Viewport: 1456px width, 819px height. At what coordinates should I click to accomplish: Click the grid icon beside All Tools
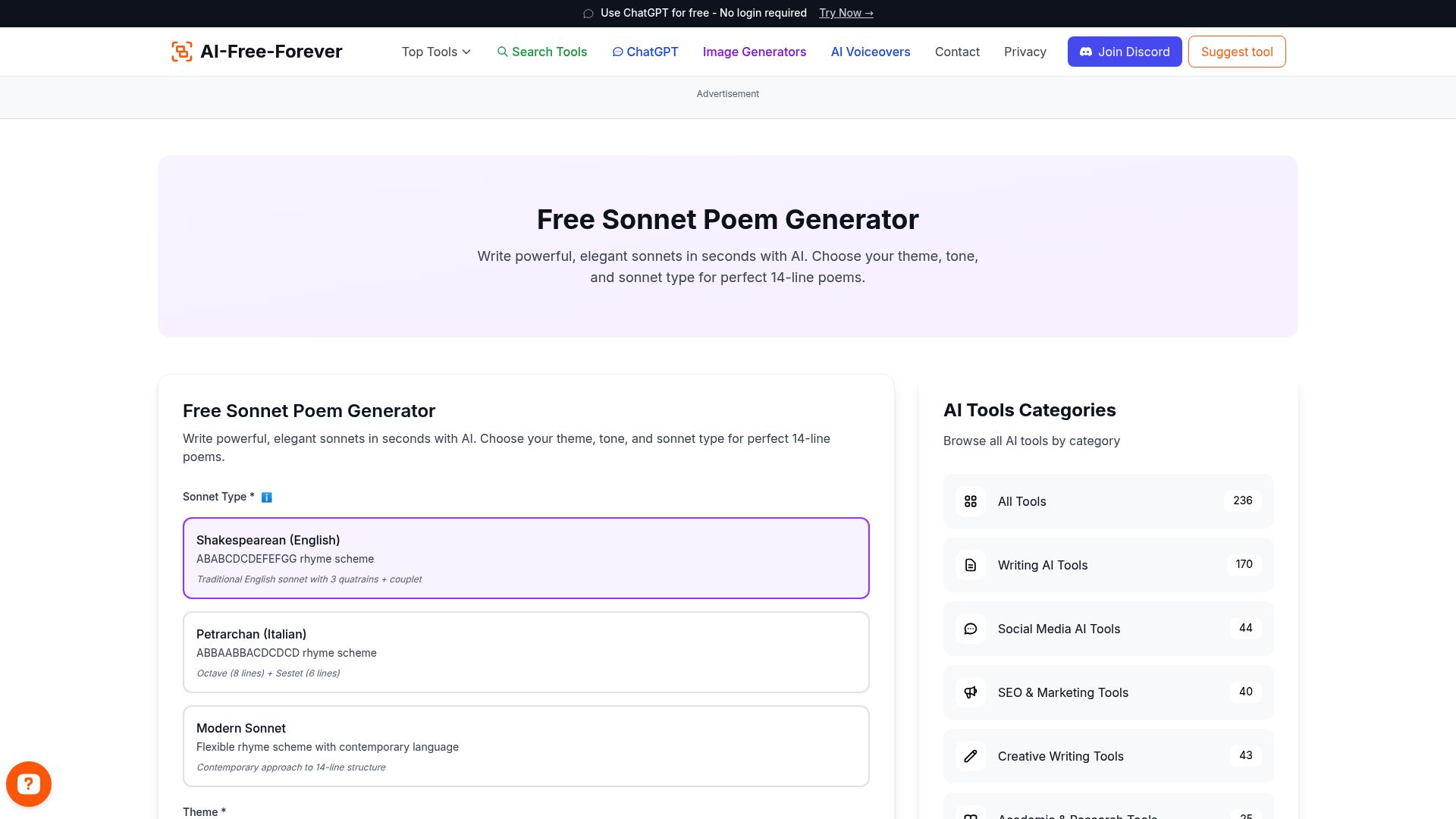pos(970,501)
